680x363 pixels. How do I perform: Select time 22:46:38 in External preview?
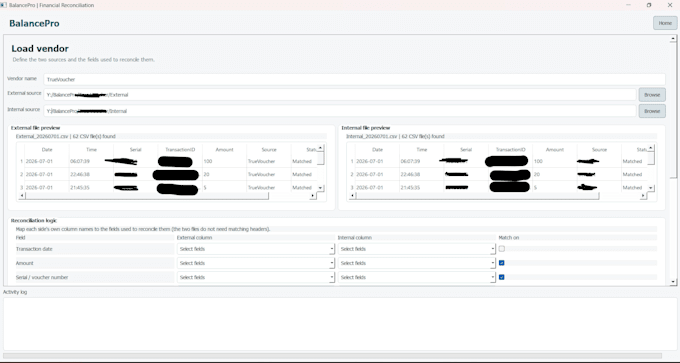point(80,174)
